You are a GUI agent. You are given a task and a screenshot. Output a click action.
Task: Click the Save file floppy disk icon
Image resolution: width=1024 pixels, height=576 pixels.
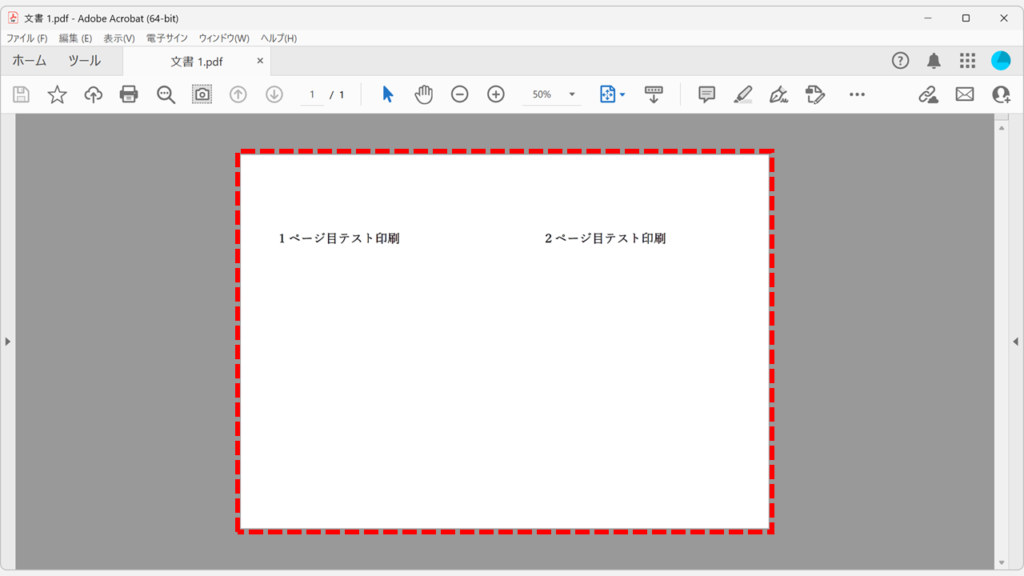pos(21,95)
